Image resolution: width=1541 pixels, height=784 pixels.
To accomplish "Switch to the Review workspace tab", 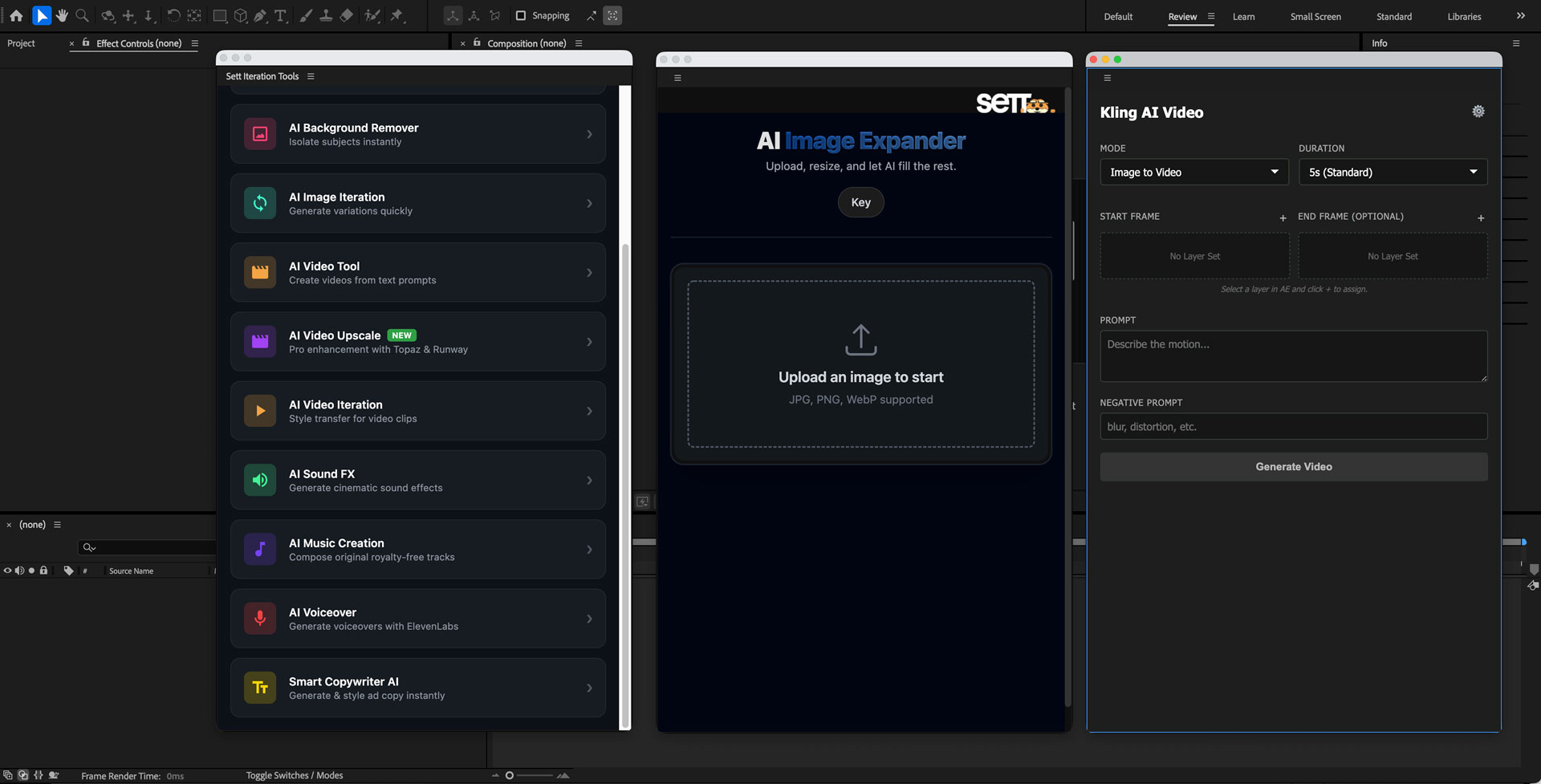I will point(1181,16).
